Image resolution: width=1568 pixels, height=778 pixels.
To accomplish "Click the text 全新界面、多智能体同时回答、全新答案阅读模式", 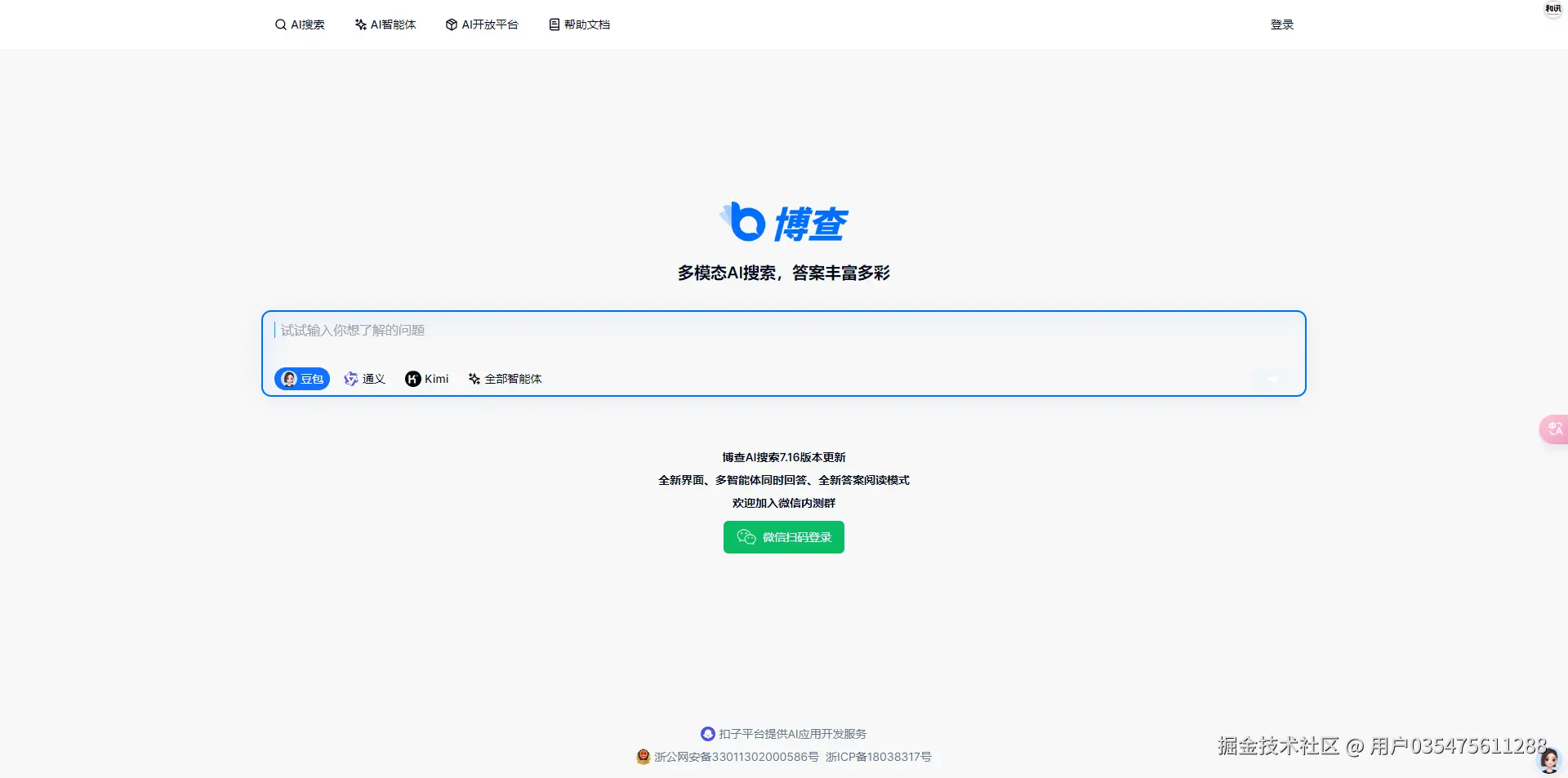I will pyautogui.click(x=784, y=480).
